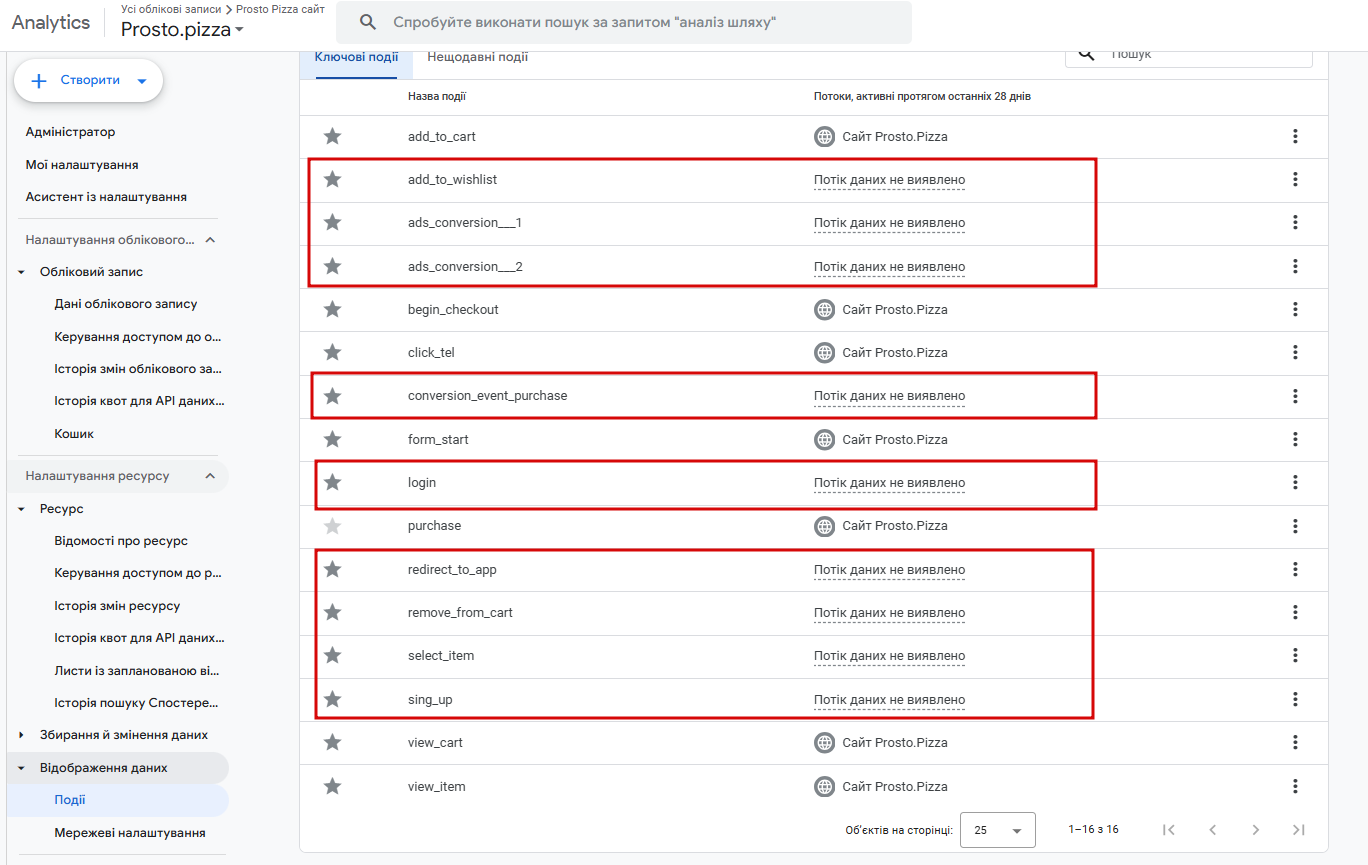The height and width of the screenshot is (865, 1368).
Task: Open Prosto.pizza property selector dropdown
Action: tap(182, 30)
